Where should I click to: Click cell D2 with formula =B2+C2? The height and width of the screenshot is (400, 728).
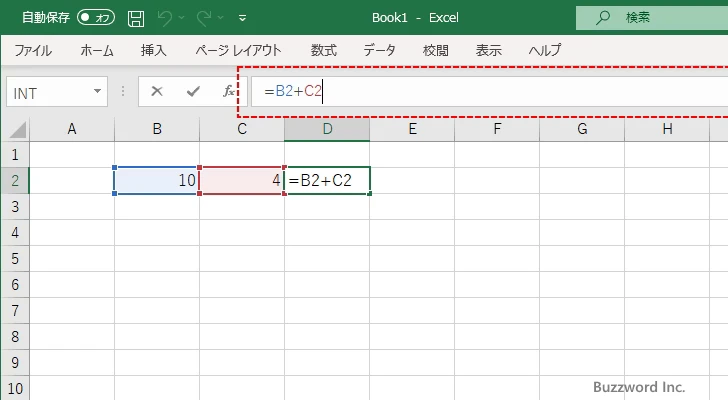pos(327,181)
